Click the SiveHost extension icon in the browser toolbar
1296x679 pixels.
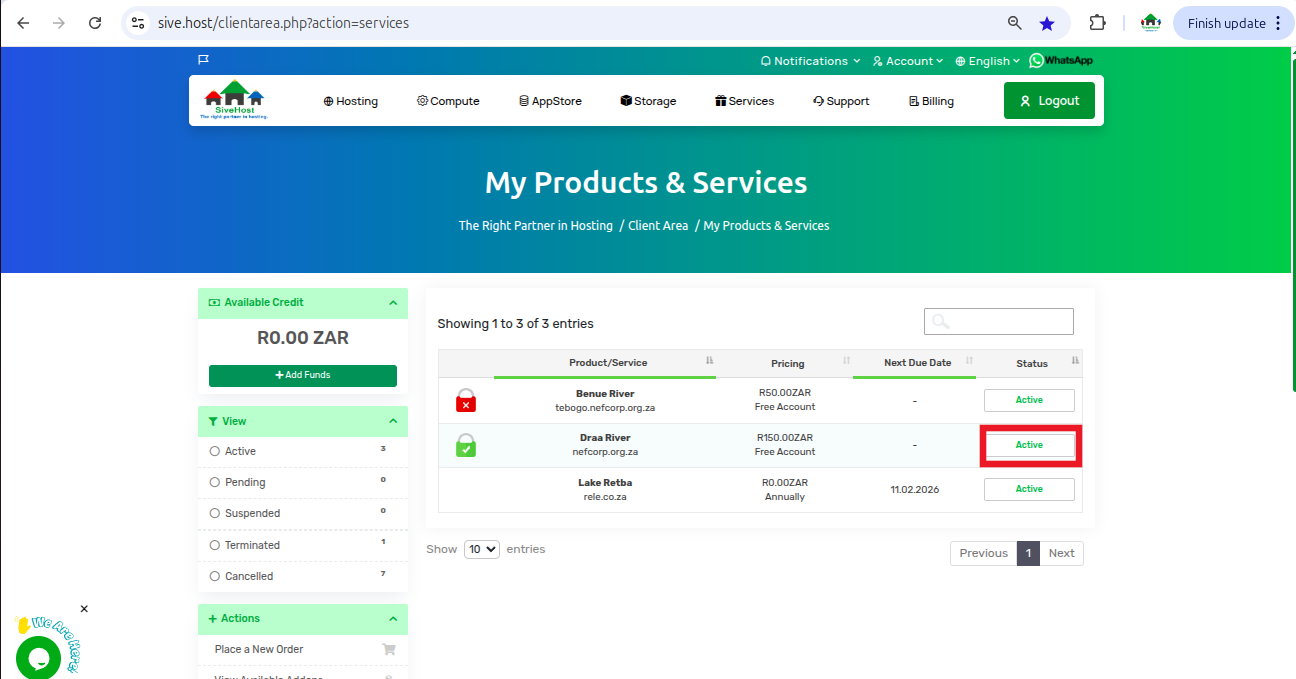[x=1151, y=23]
